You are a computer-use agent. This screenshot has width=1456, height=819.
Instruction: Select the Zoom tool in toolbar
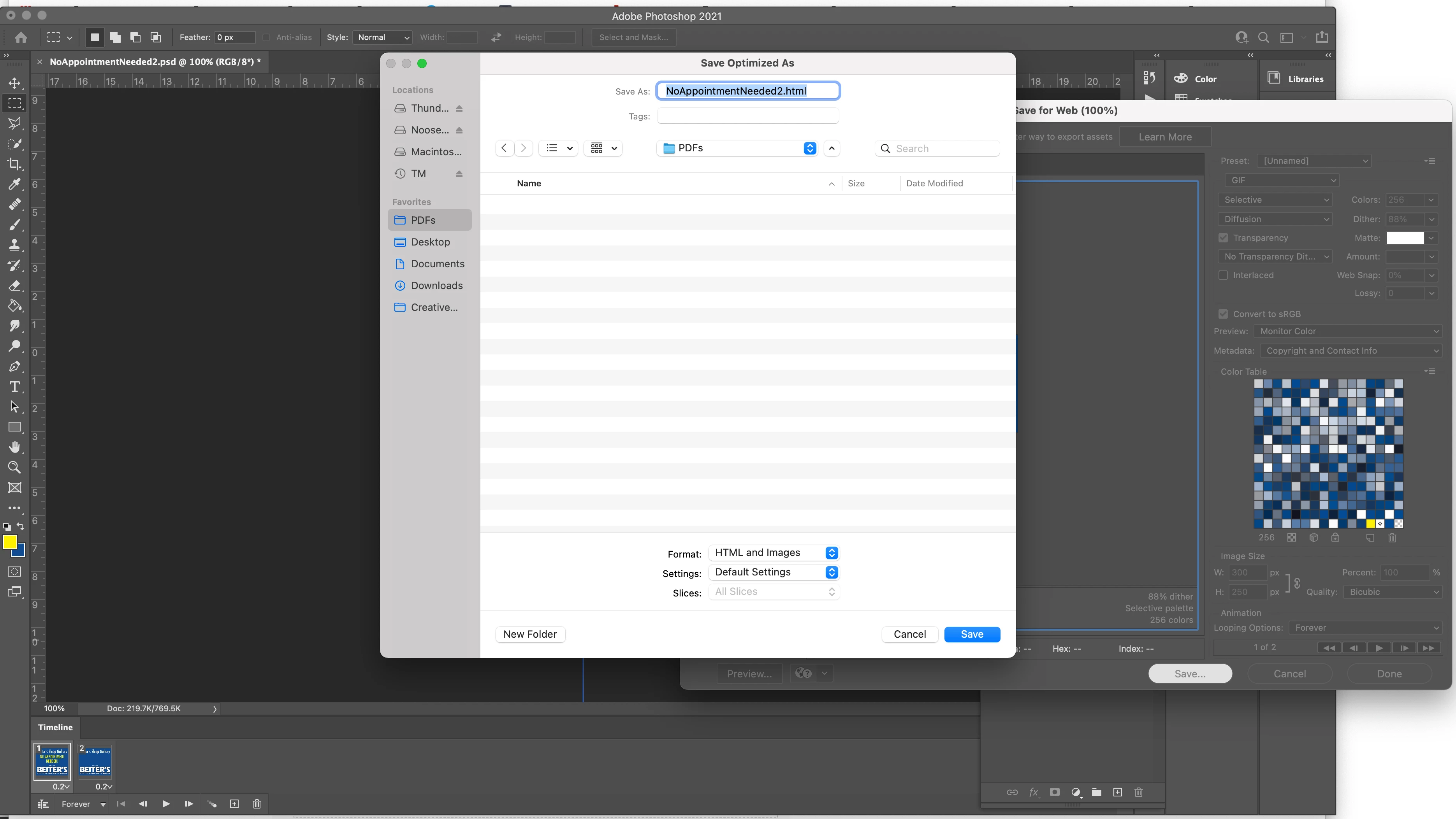15,467
